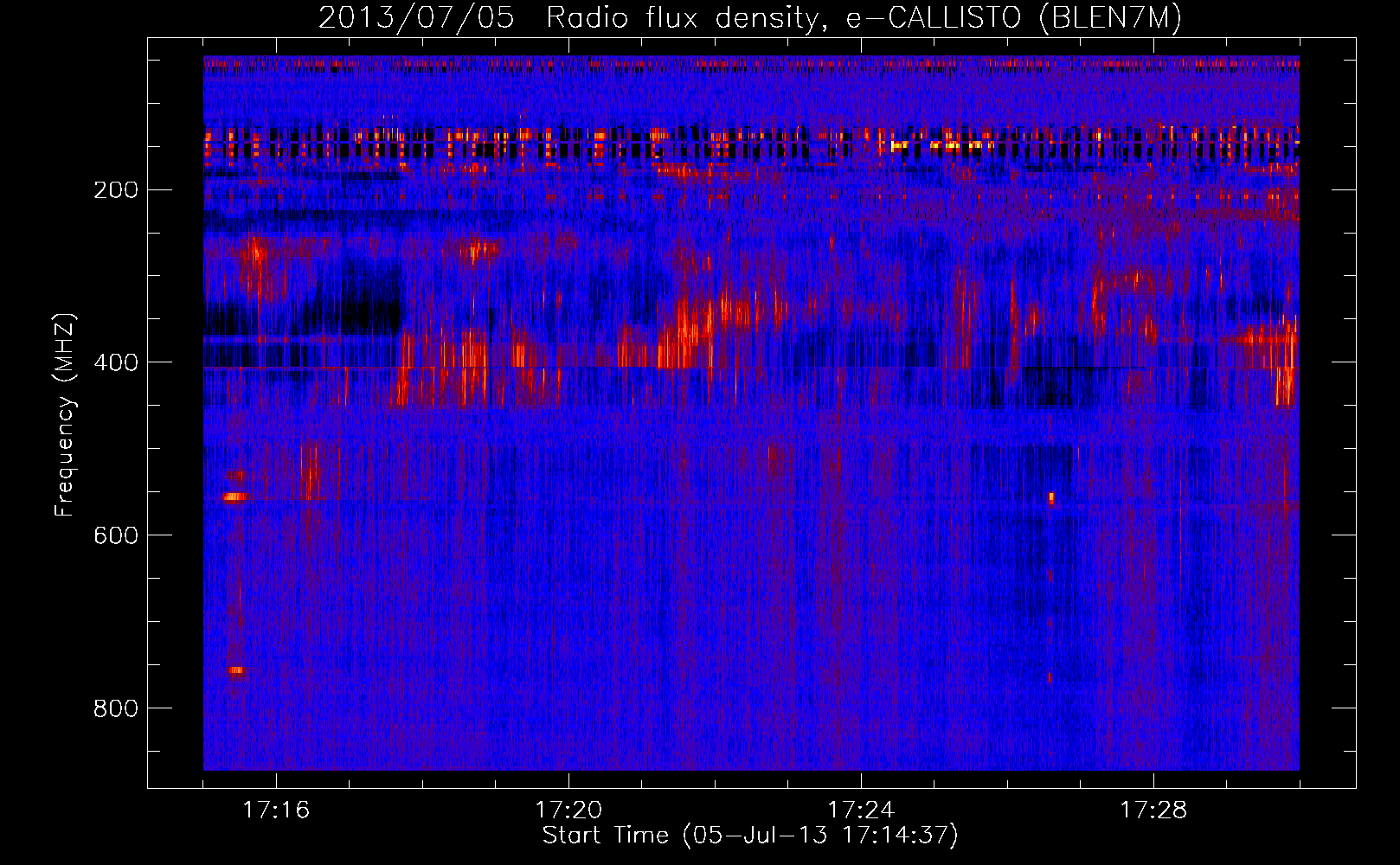This screenshot has height=865, width=1400.
Task: Click the 800 frequency tick label
Action: pos(115,708)
